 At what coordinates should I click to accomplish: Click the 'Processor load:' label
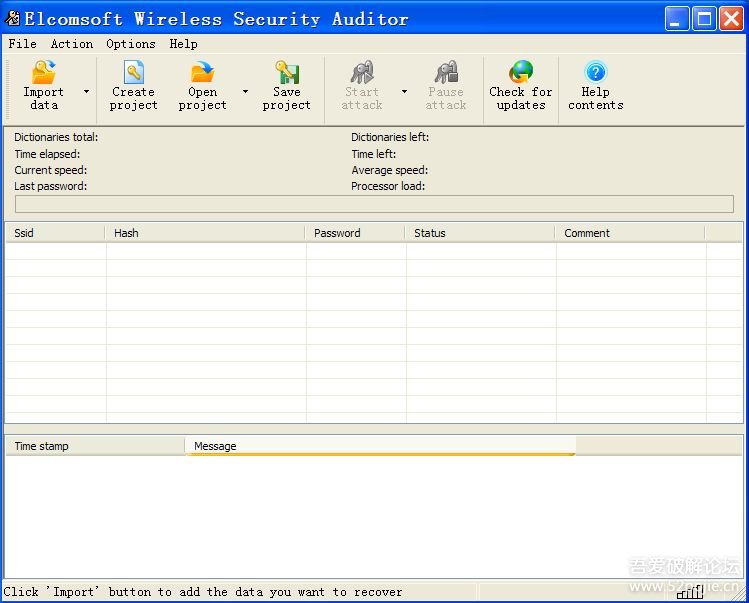388,186
